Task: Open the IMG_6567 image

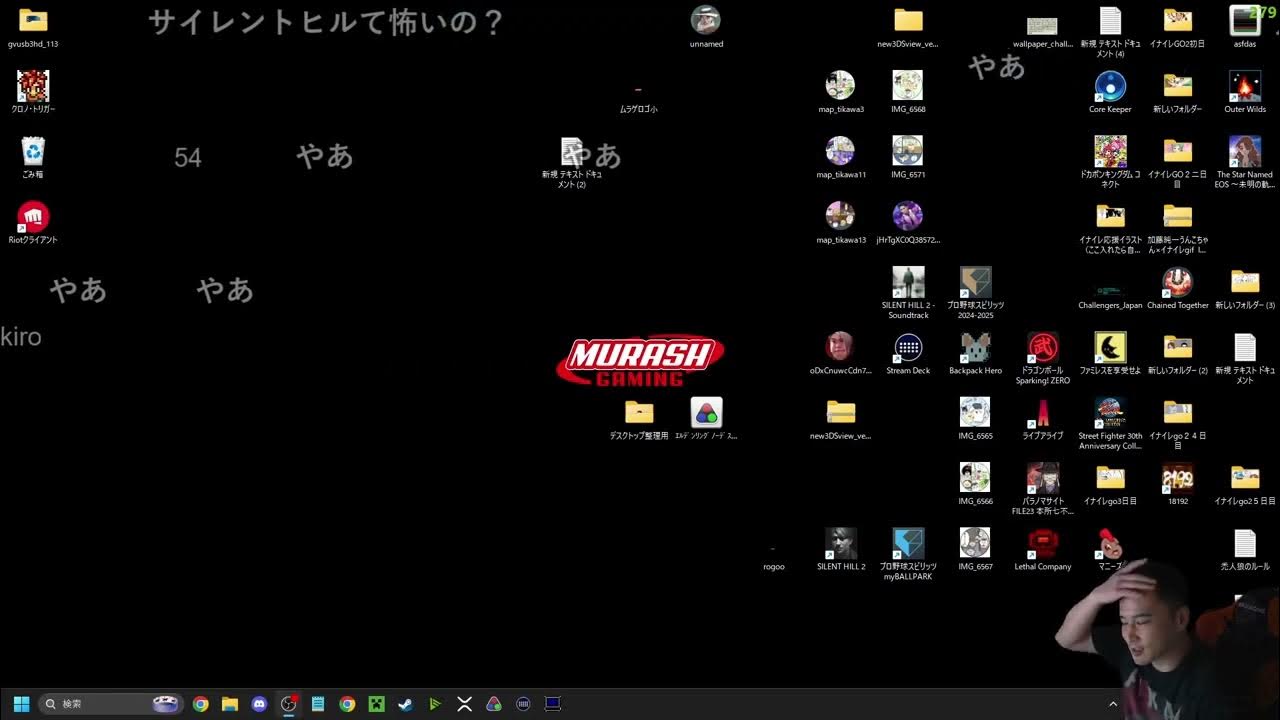Action: pos(975,543)
